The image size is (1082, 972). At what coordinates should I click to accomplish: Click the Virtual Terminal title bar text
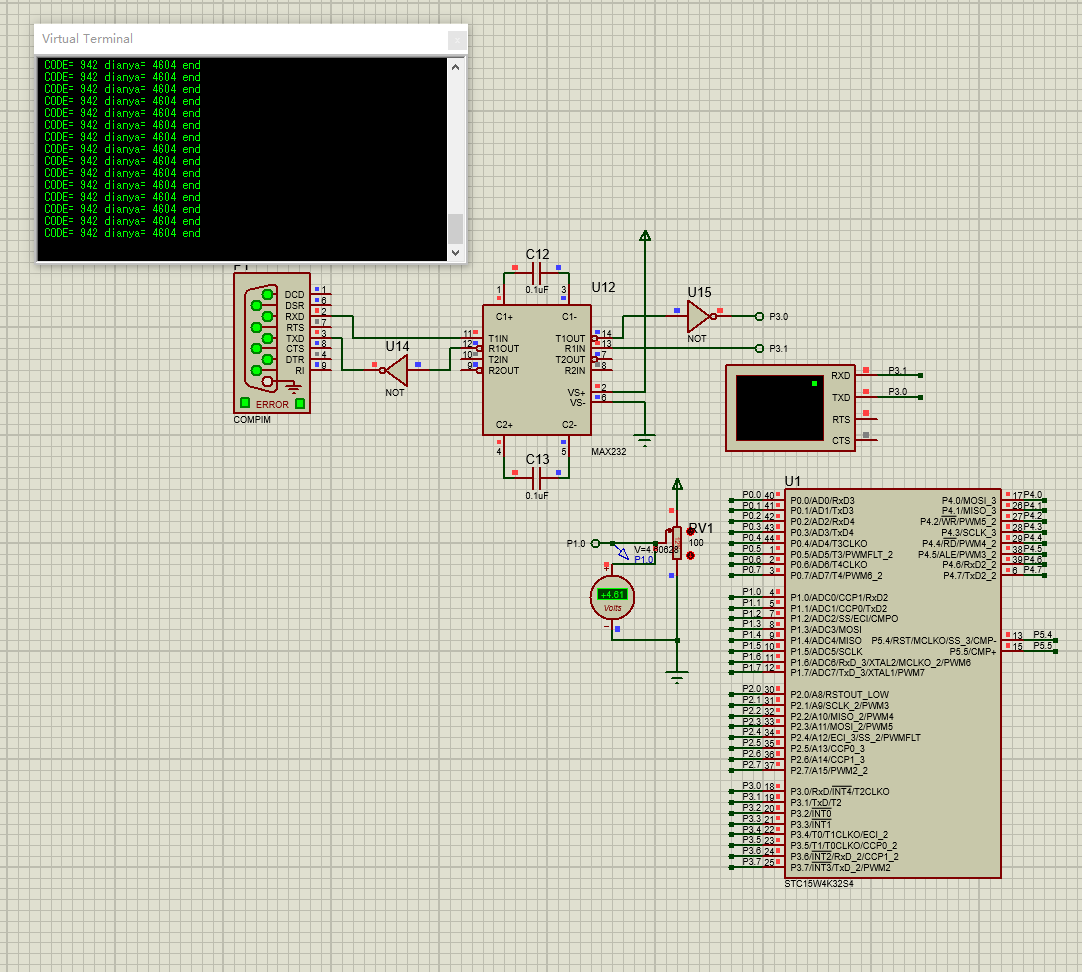click(x=88, y=39)
